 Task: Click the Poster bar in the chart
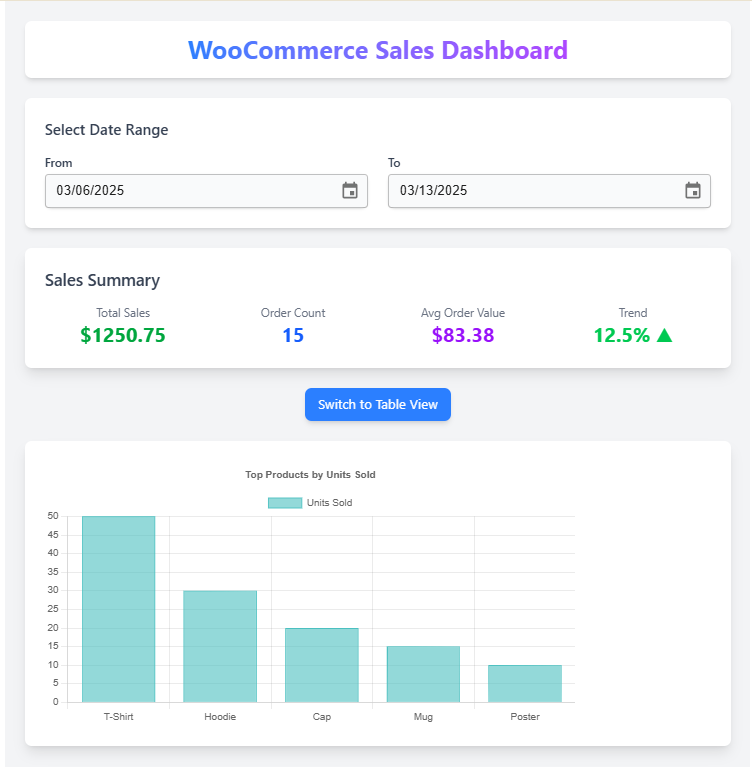[525, 684]
